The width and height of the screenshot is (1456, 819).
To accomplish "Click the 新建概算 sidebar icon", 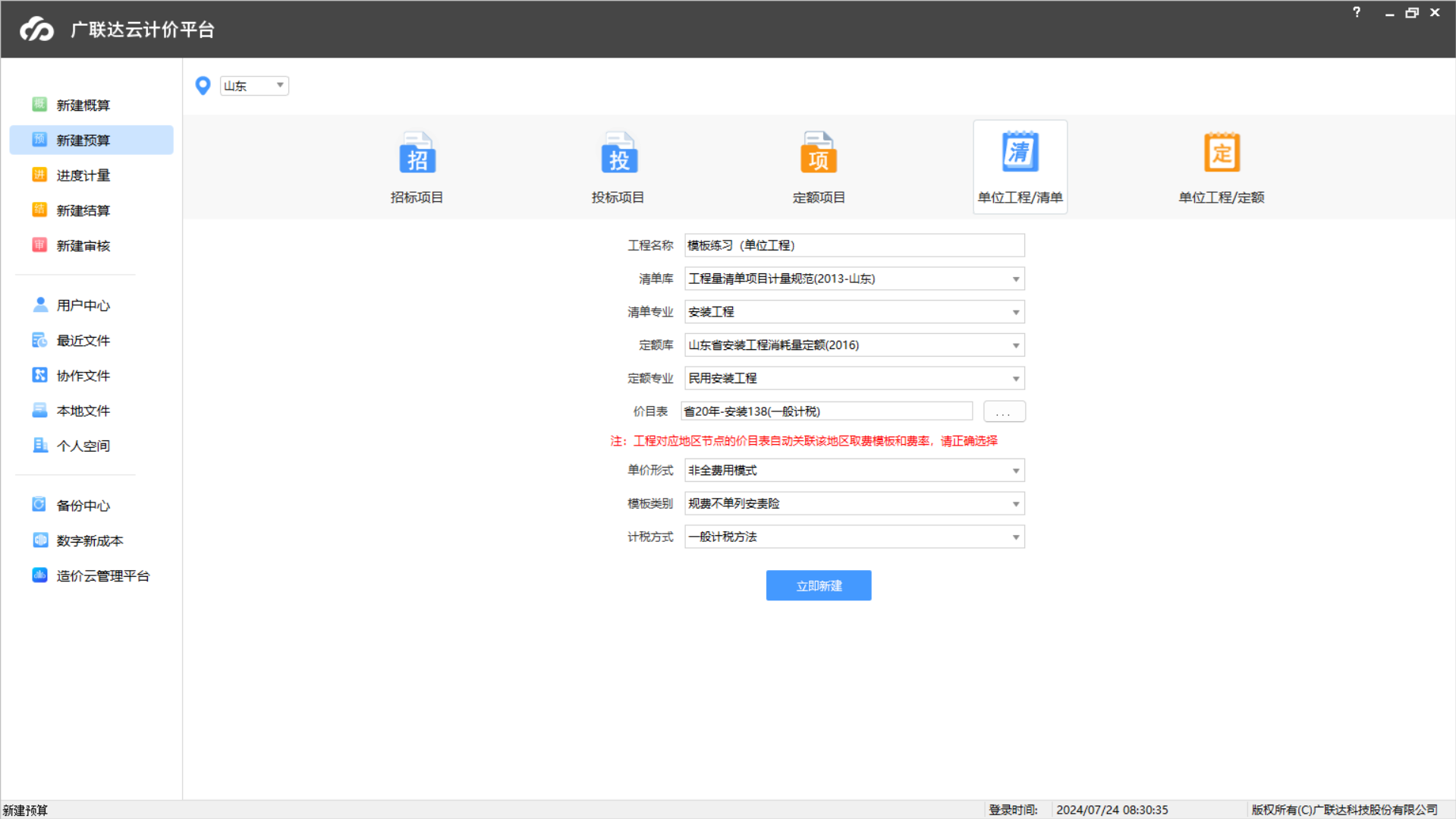I will point(39,105).
